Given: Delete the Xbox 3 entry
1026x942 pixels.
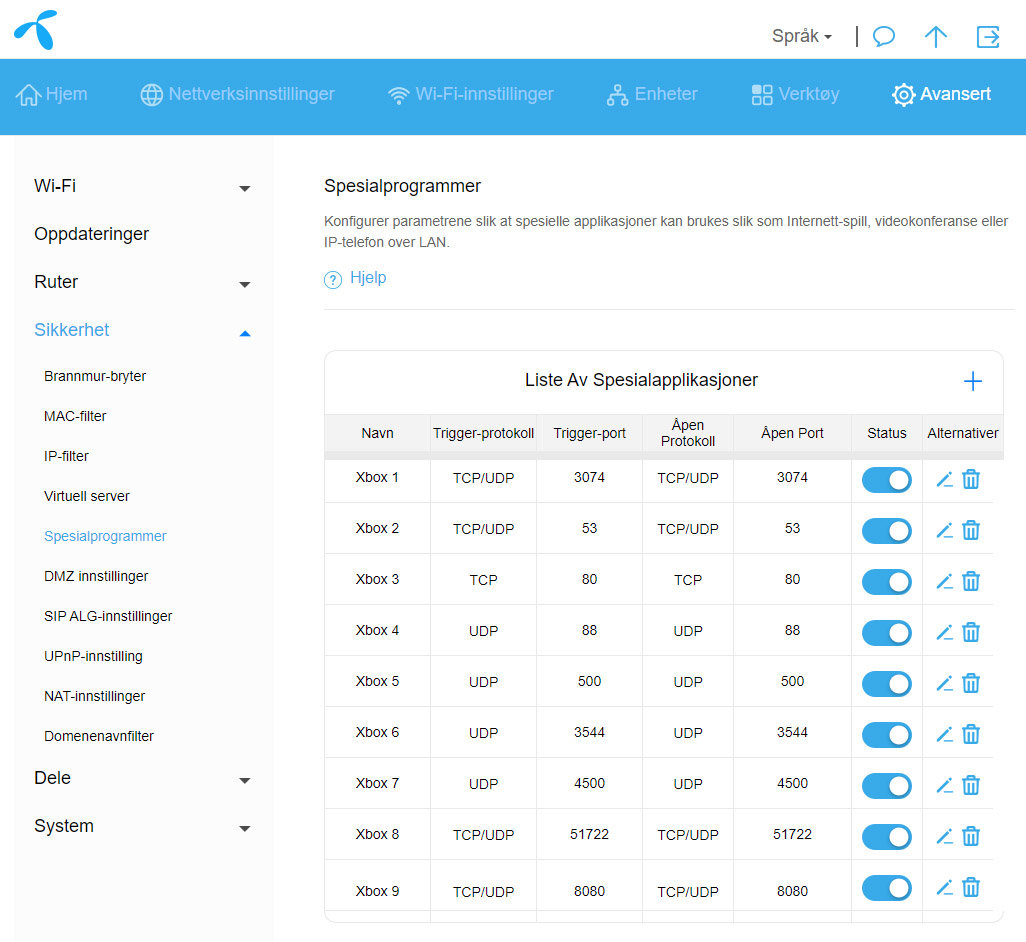Looking at the screenshot, I should [x=971, y=582].
